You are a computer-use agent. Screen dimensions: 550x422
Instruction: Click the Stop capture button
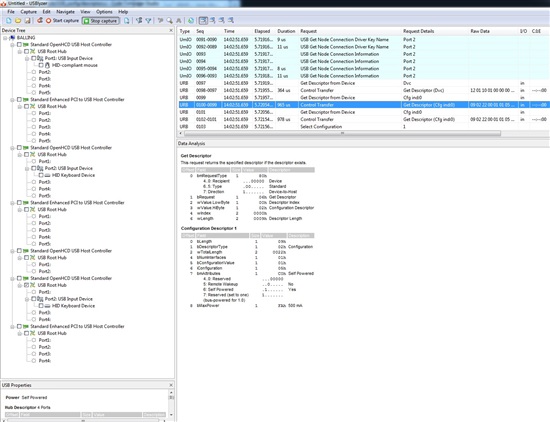[x=101, y=21]
